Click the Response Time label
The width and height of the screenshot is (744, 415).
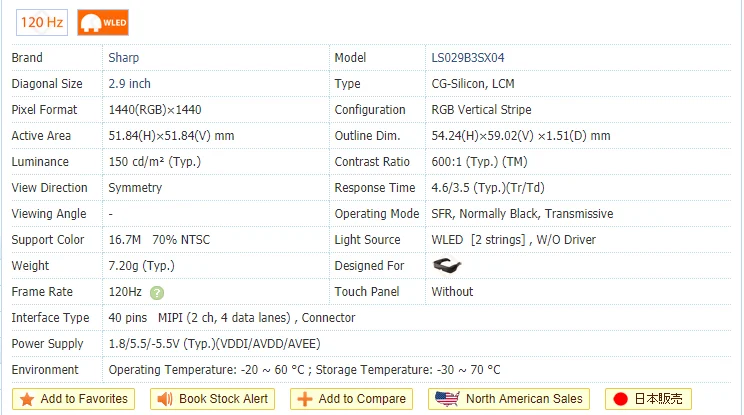point(375,188)
